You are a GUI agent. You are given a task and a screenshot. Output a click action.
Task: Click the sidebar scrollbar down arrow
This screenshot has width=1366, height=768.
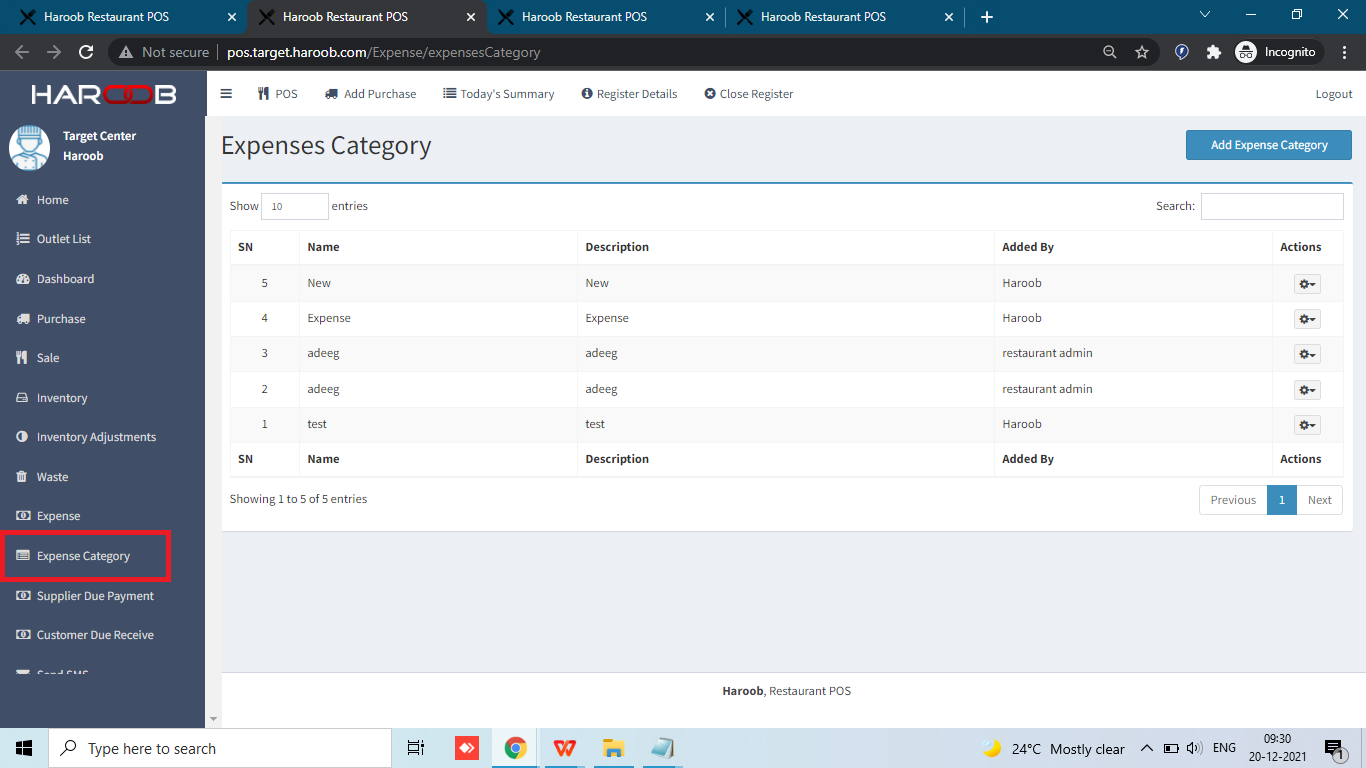[x=213, y=720]
